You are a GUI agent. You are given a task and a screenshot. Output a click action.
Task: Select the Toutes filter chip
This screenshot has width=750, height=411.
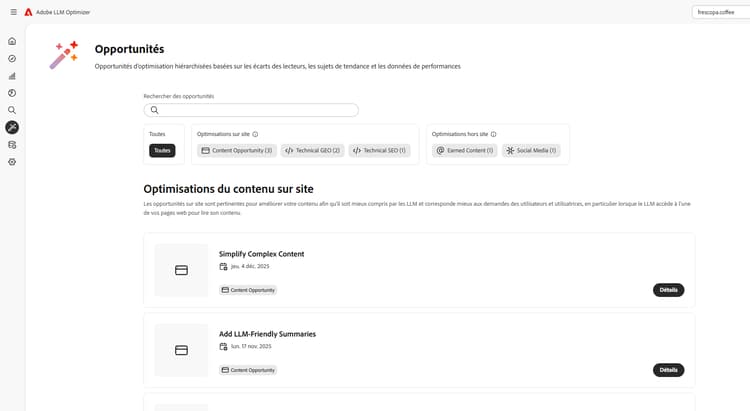tap(162, 150)
